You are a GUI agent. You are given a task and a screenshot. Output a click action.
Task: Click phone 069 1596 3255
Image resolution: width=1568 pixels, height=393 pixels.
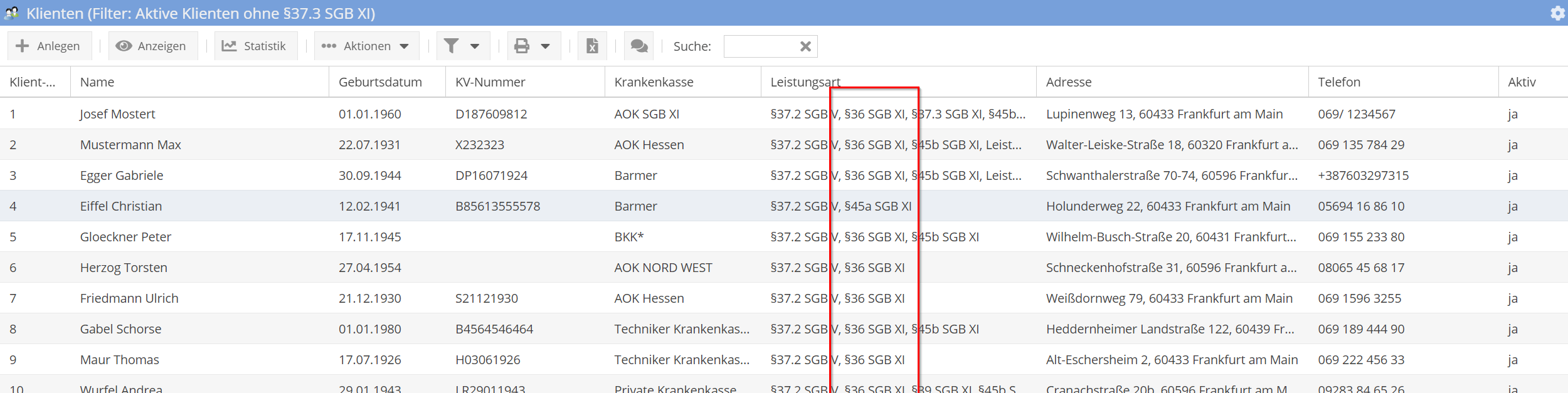point(1359,298)
